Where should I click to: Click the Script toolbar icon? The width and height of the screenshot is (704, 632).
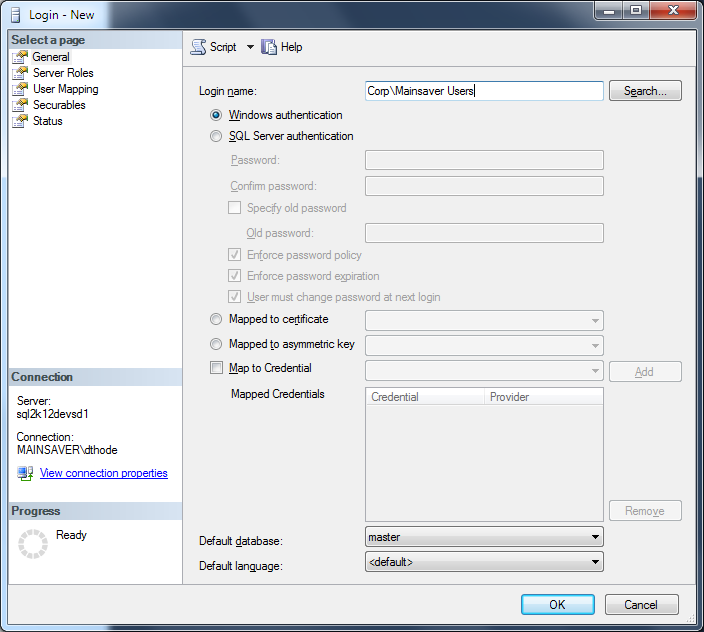coord(199,47)
